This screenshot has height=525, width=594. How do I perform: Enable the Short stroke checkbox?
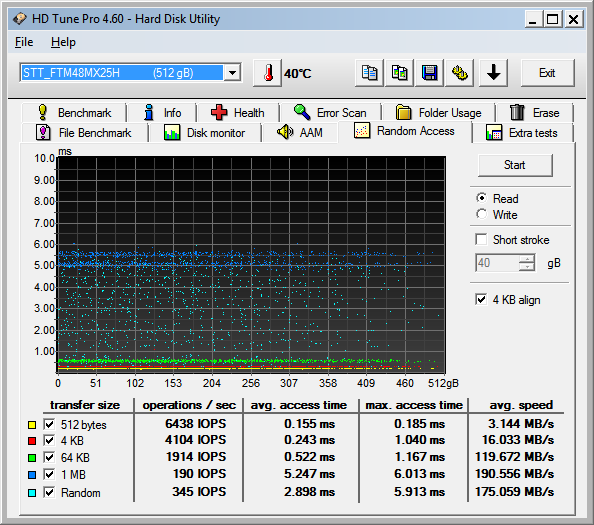(481, 239)
